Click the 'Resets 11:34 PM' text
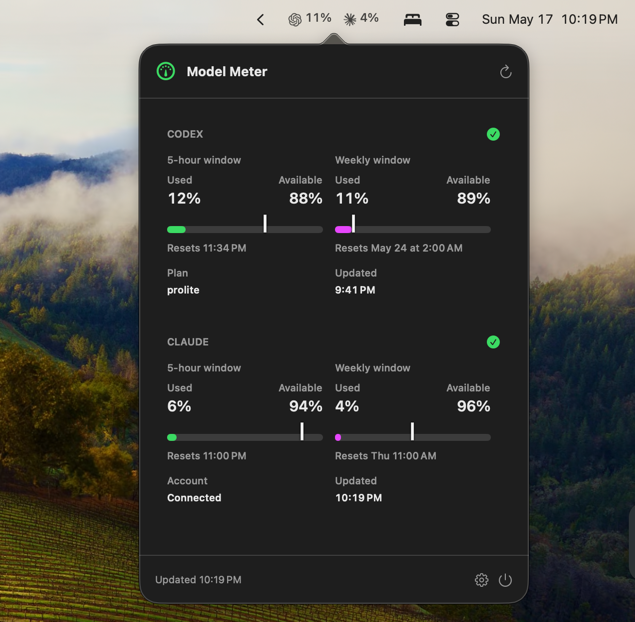 click(x=207, y=248)
